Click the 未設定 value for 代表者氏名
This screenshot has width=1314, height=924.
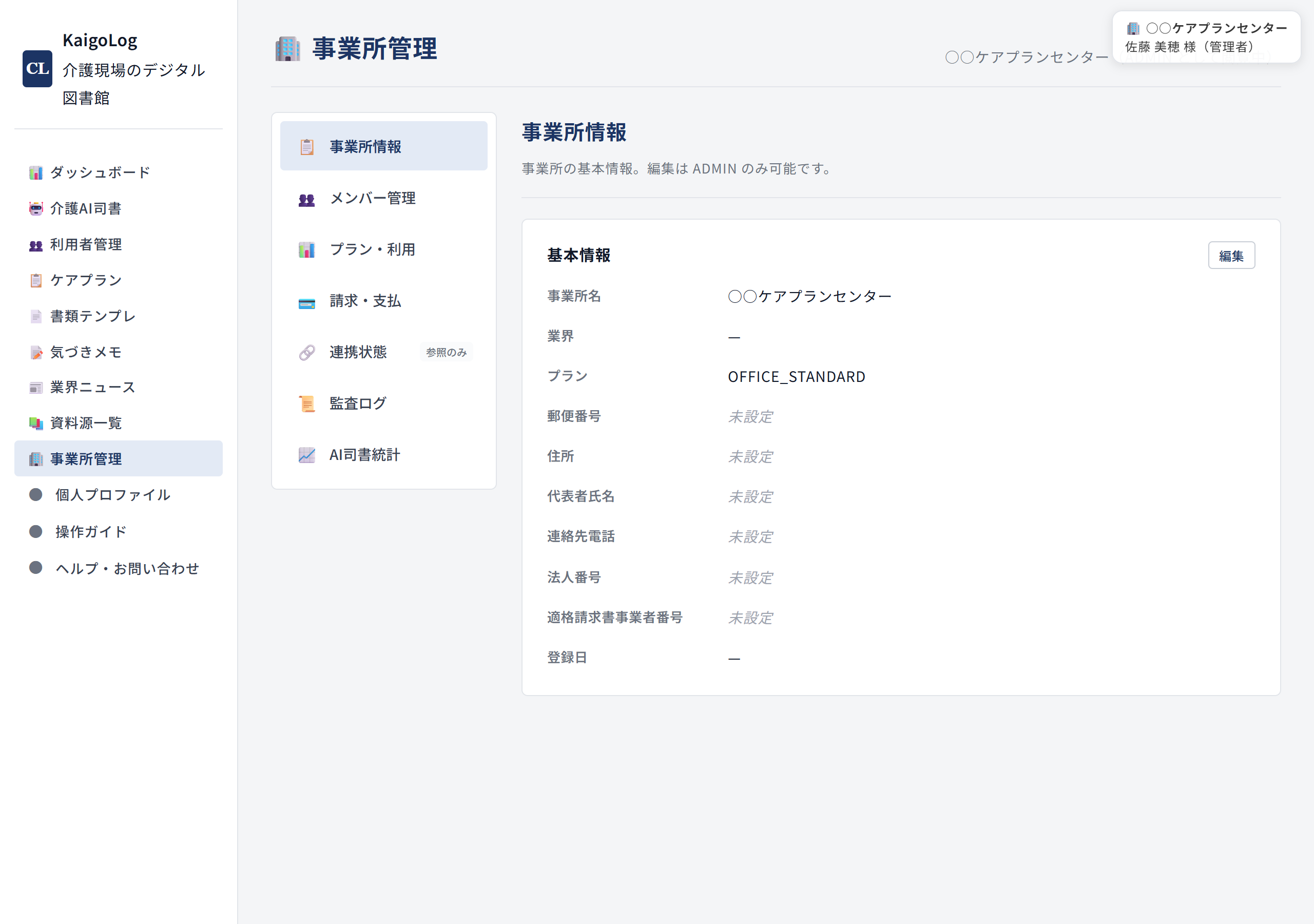tap(750, 497)
